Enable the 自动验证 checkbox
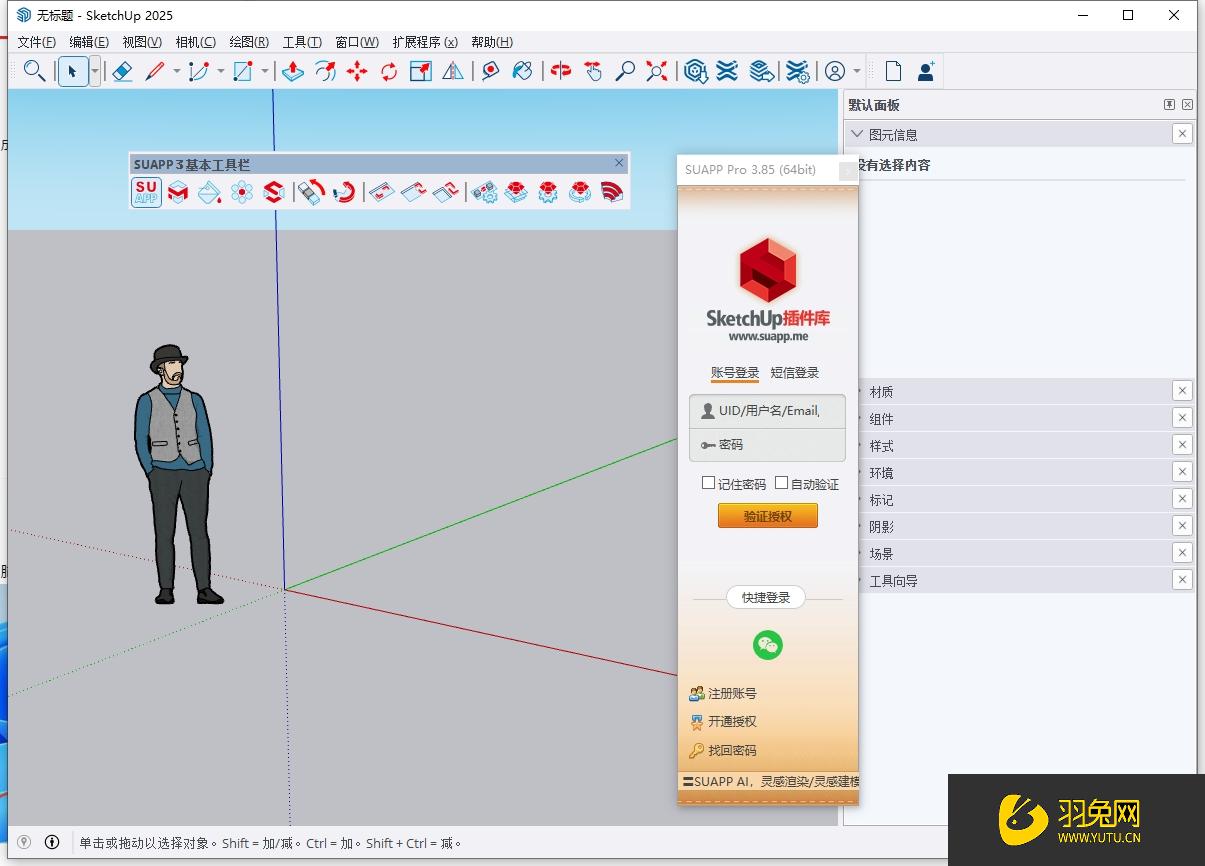The height and width of the screenshot is (866, 1205). click(x=782, y=483)
